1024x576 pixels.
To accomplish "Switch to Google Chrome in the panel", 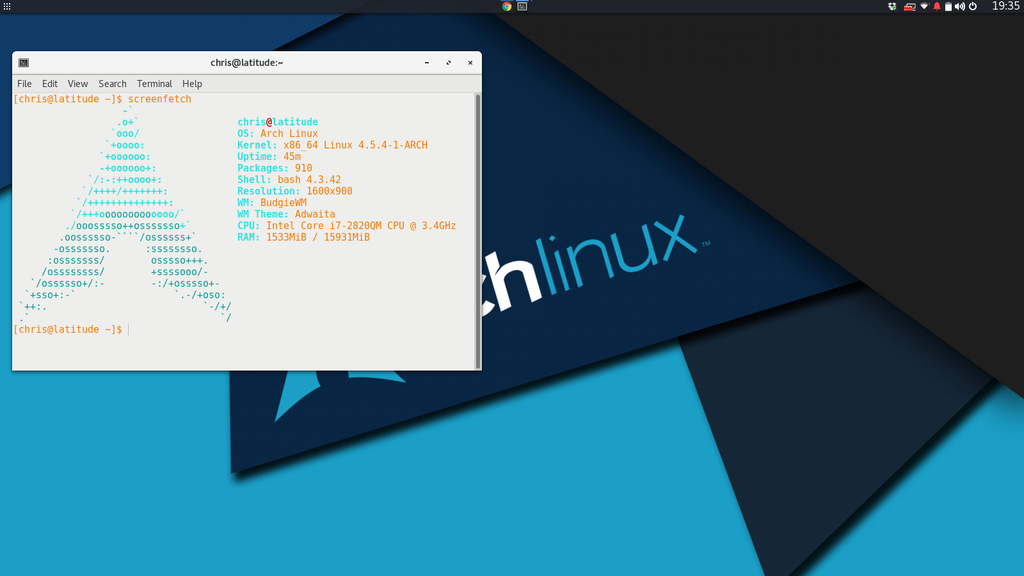I will [x=507, y=7].
